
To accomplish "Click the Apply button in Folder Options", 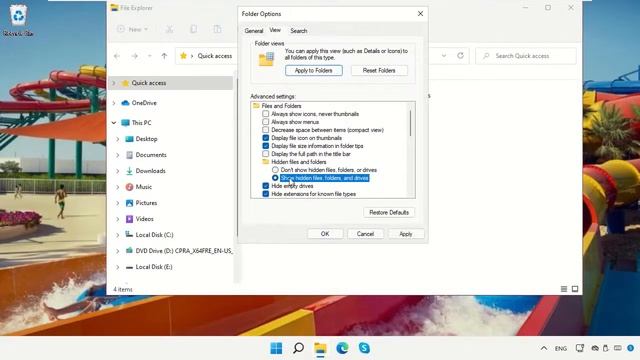I will click(x=406, y=234).
